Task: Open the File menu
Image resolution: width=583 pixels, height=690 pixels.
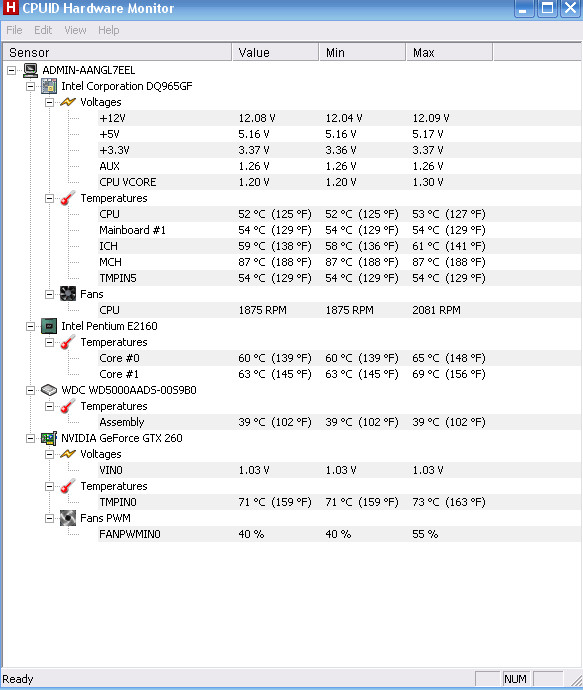Action: click(14, 30)
